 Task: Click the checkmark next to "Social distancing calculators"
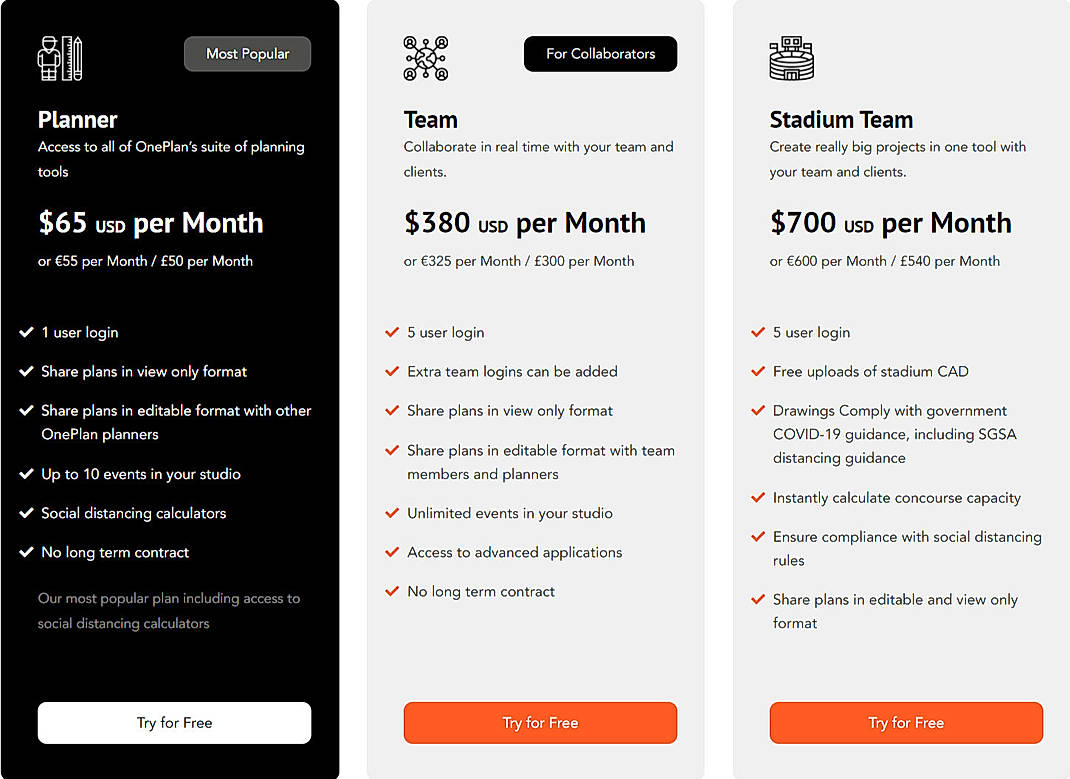point(26,513)
